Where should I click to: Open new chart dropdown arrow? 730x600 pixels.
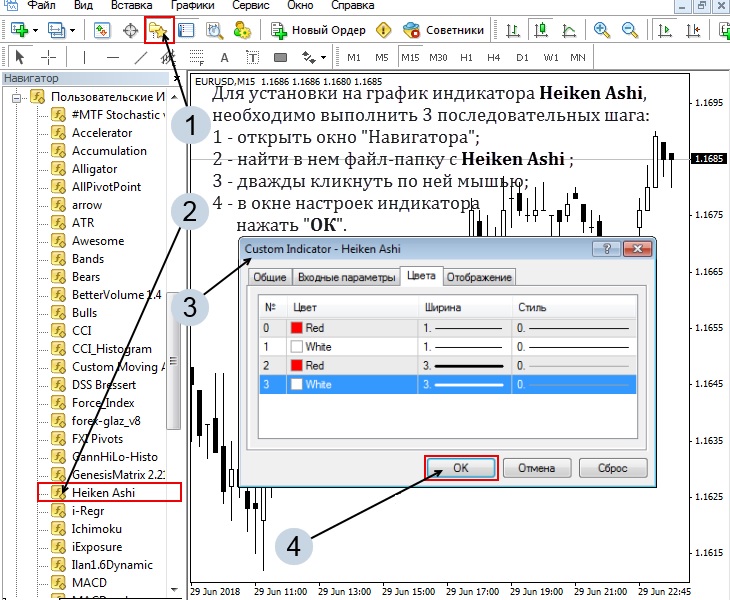[x=35, y=31]
